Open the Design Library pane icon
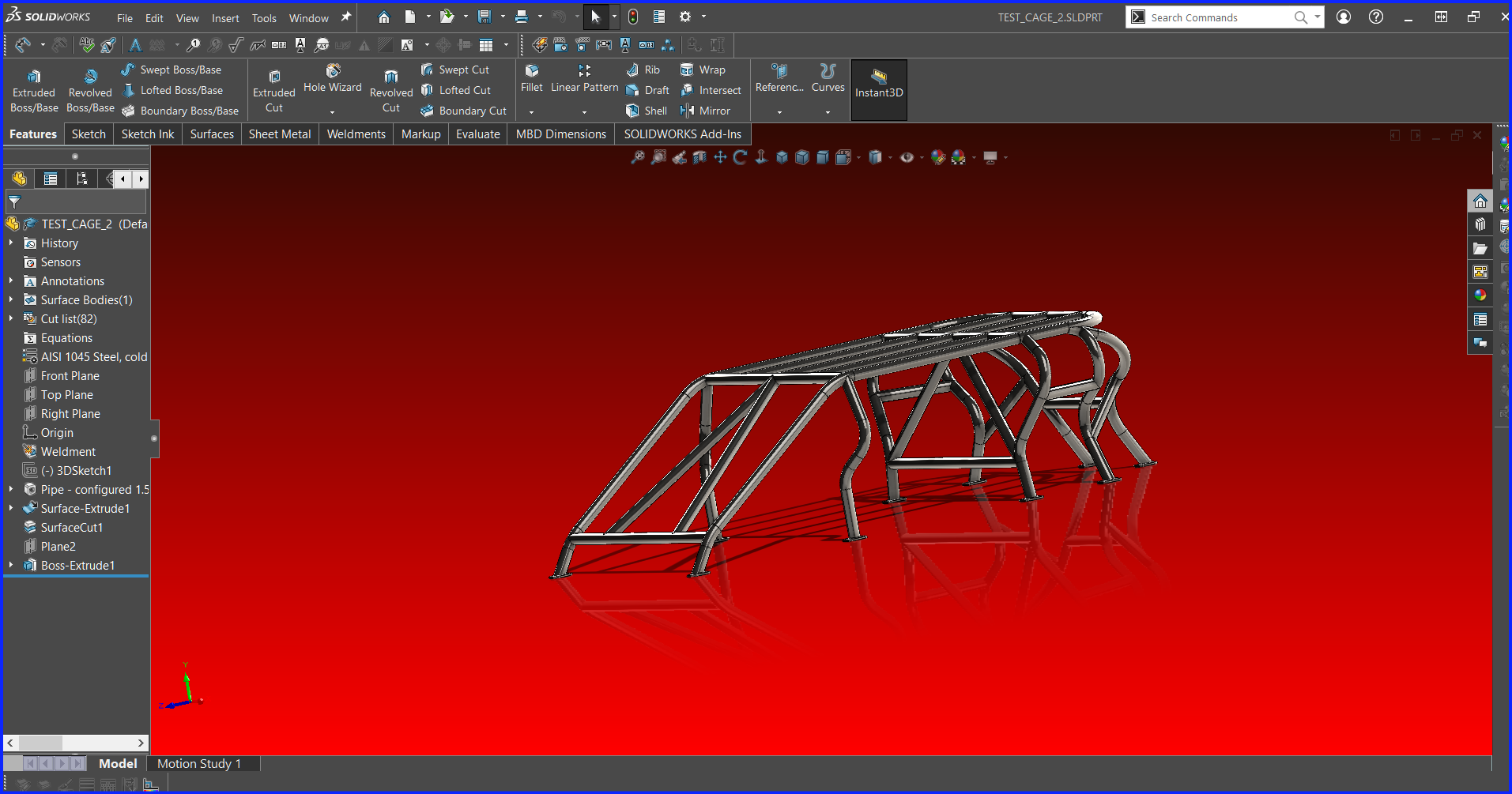This screenshot has height=794, width=1512. (1480, 224)
